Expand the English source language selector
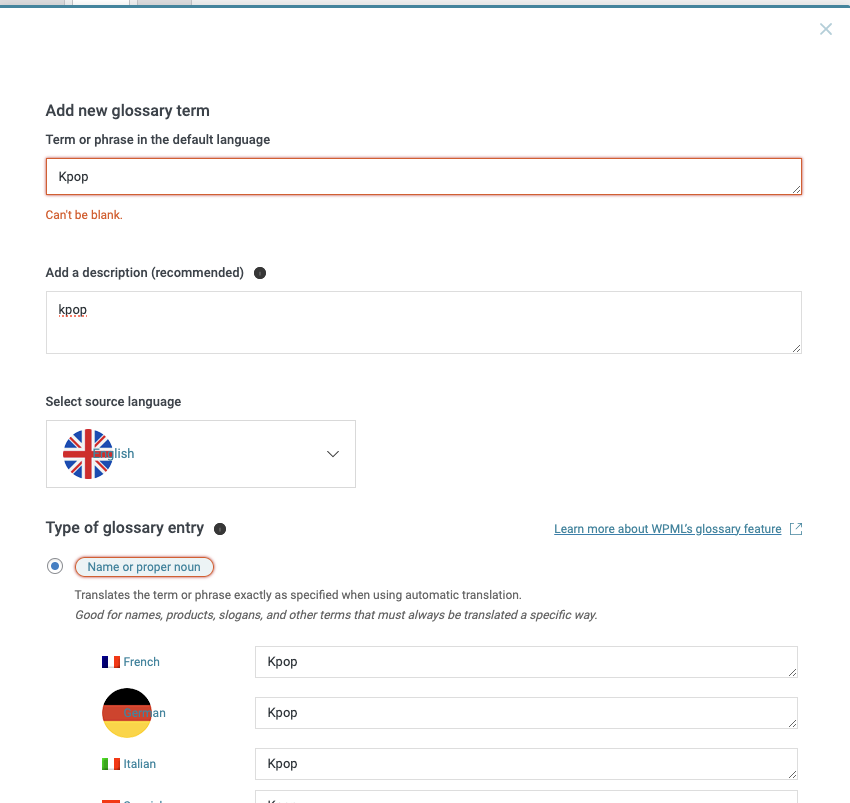 (201, 454)
